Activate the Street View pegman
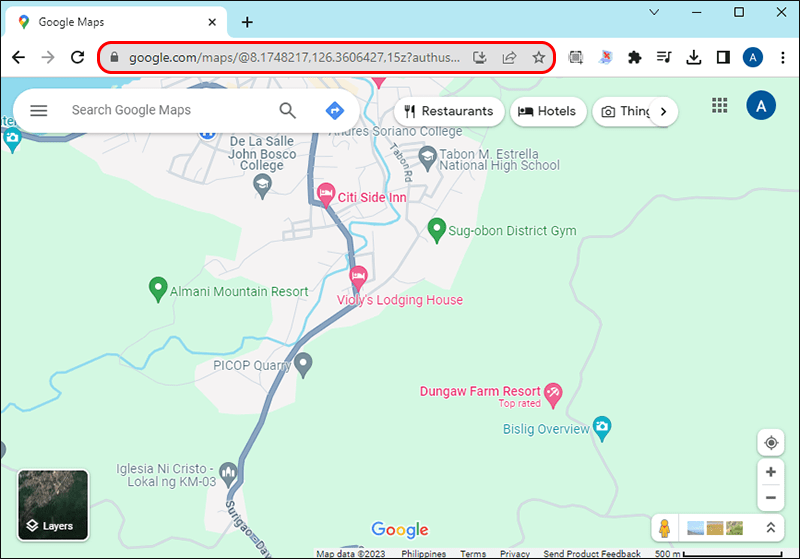This screenshot has width=800, height=559. (664, 528)
